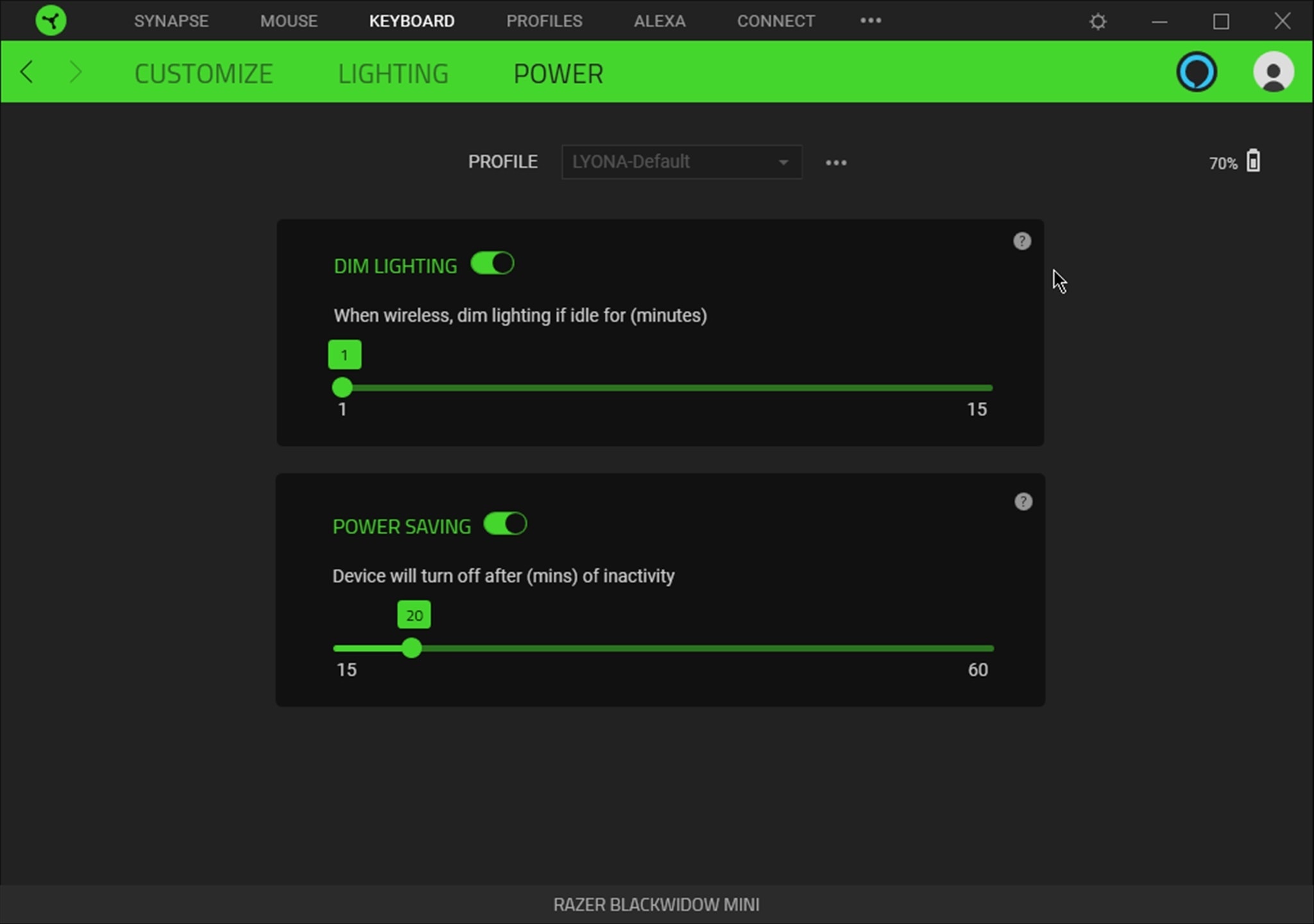Switch to the Synapse tab

click(x=171, y=21)
